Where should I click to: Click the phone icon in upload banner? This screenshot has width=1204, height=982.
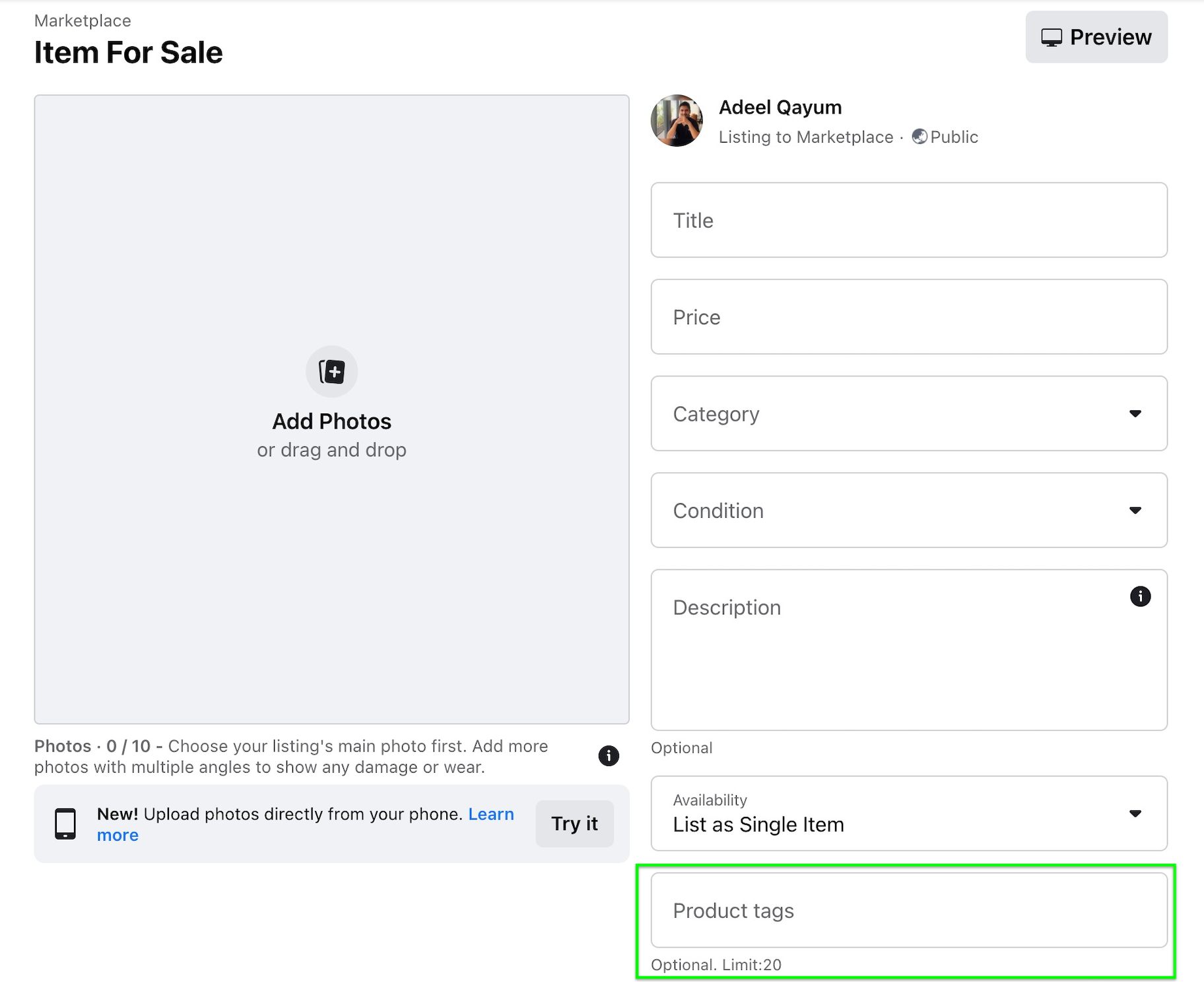pos(65,824)
